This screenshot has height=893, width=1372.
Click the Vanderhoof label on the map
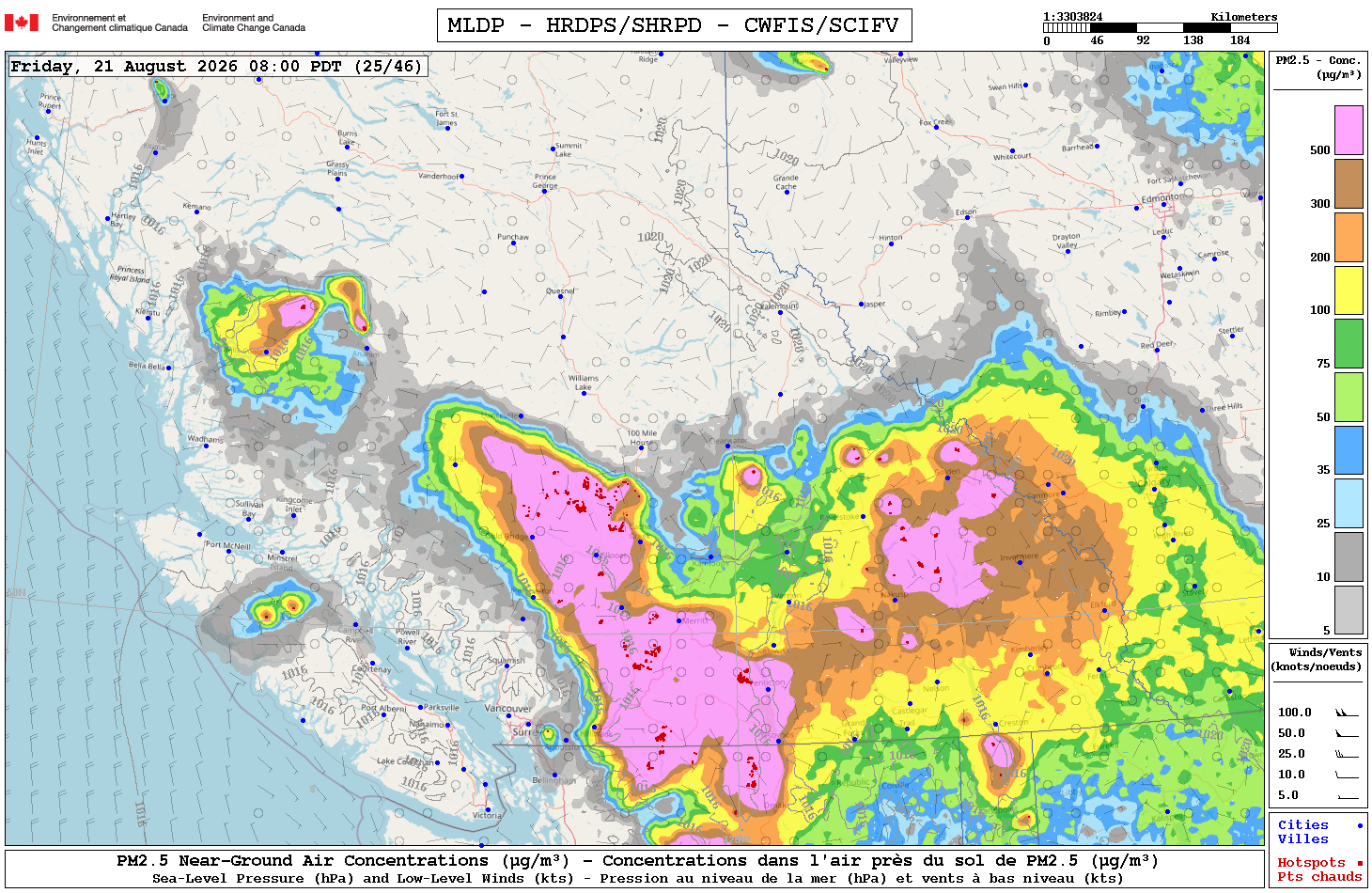pyautogui.click(x=439, y=176)
